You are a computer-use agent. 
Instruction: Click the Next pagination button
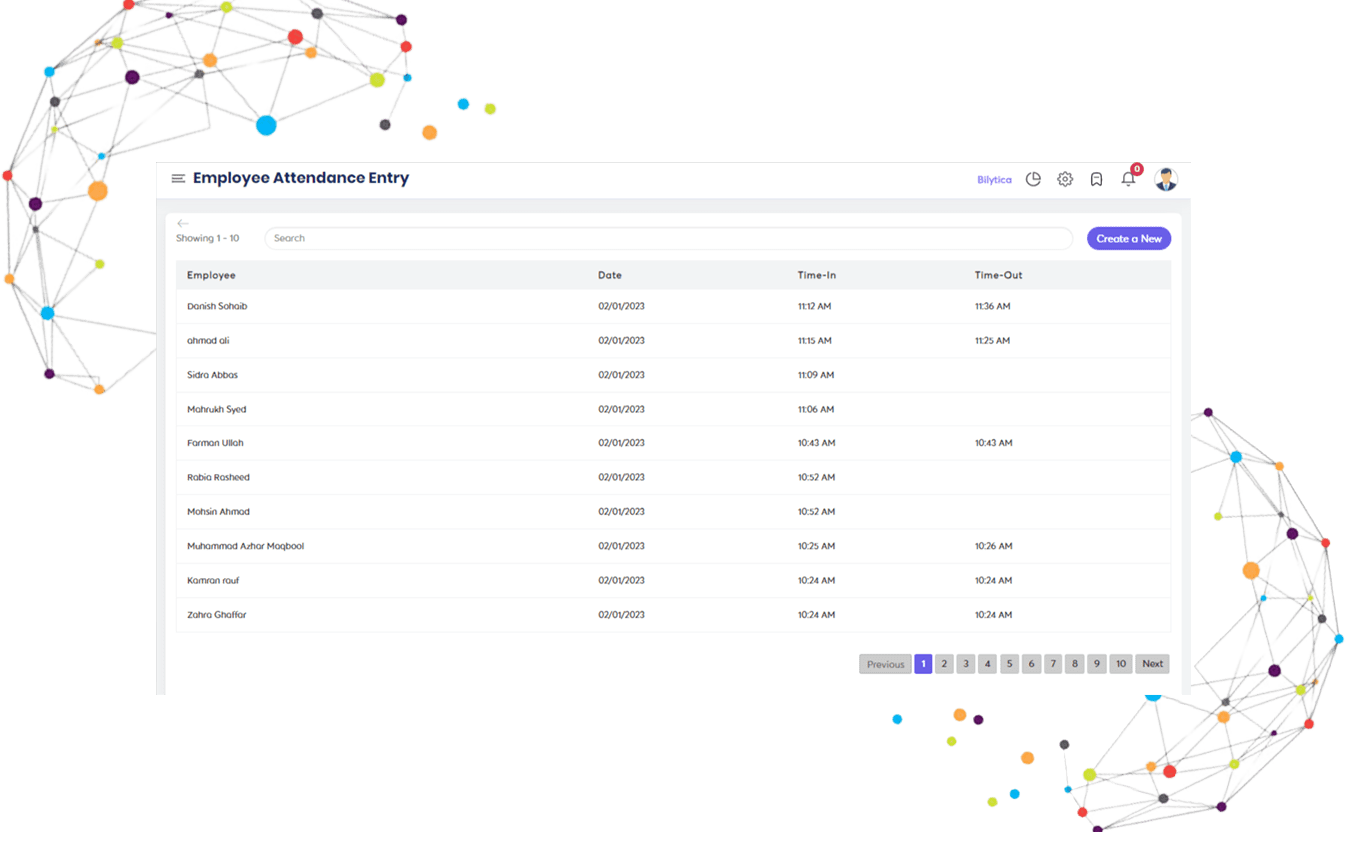[1153, 664]
